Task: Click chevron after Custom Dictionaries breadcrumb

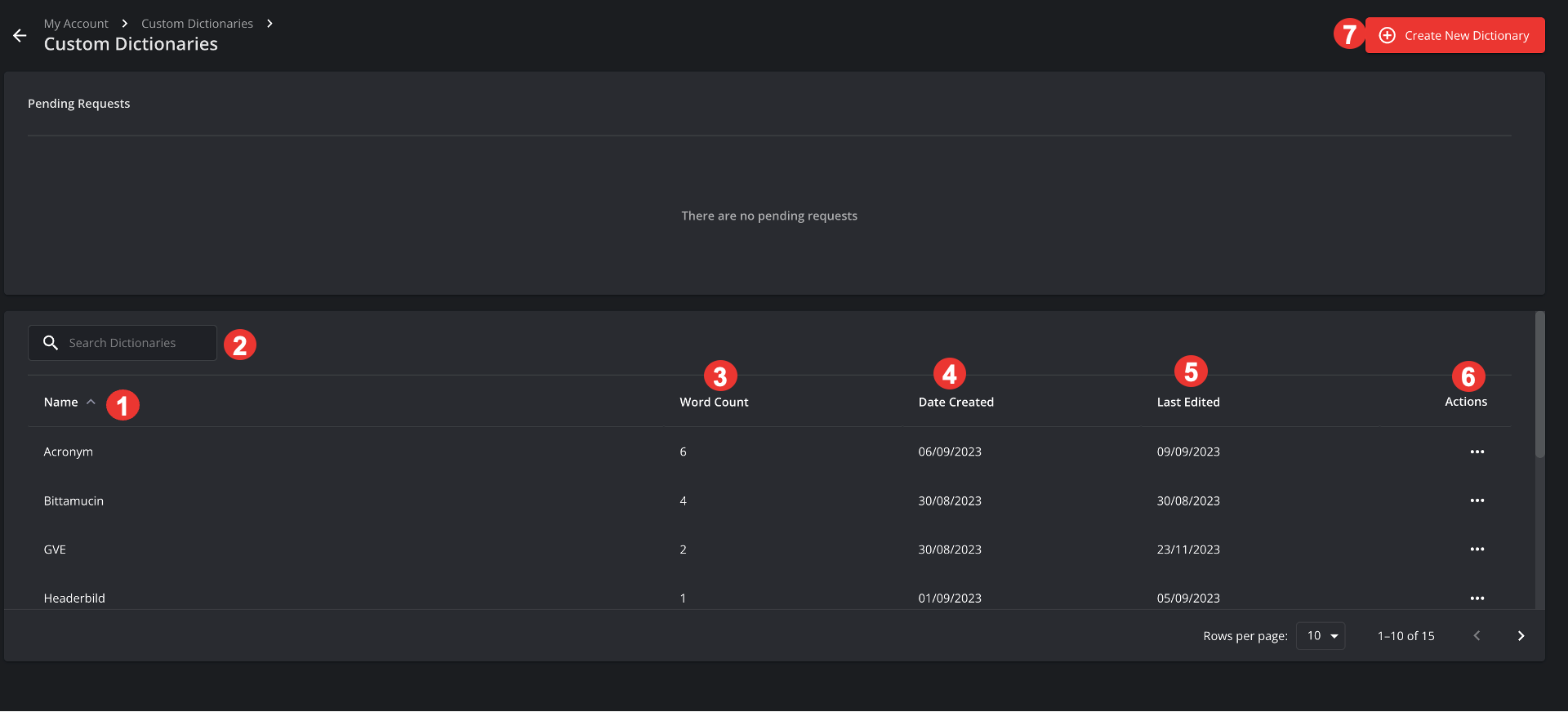Action: pos(269,24)
